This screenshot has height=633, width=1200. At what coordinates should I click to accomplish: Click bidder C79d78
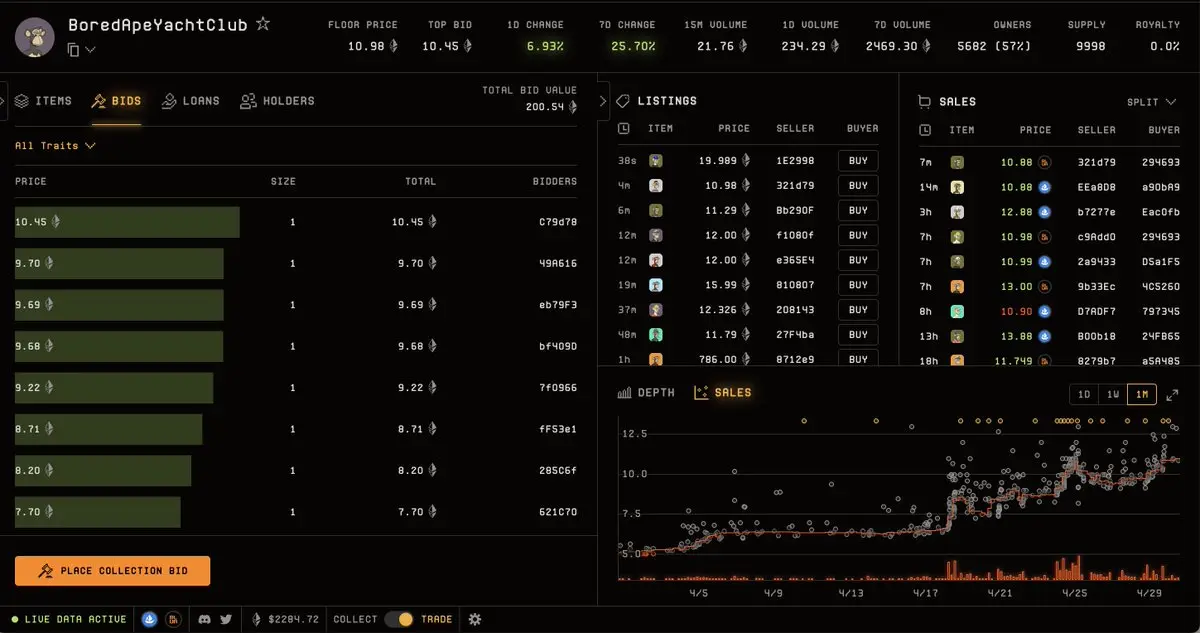click(557, 222)
